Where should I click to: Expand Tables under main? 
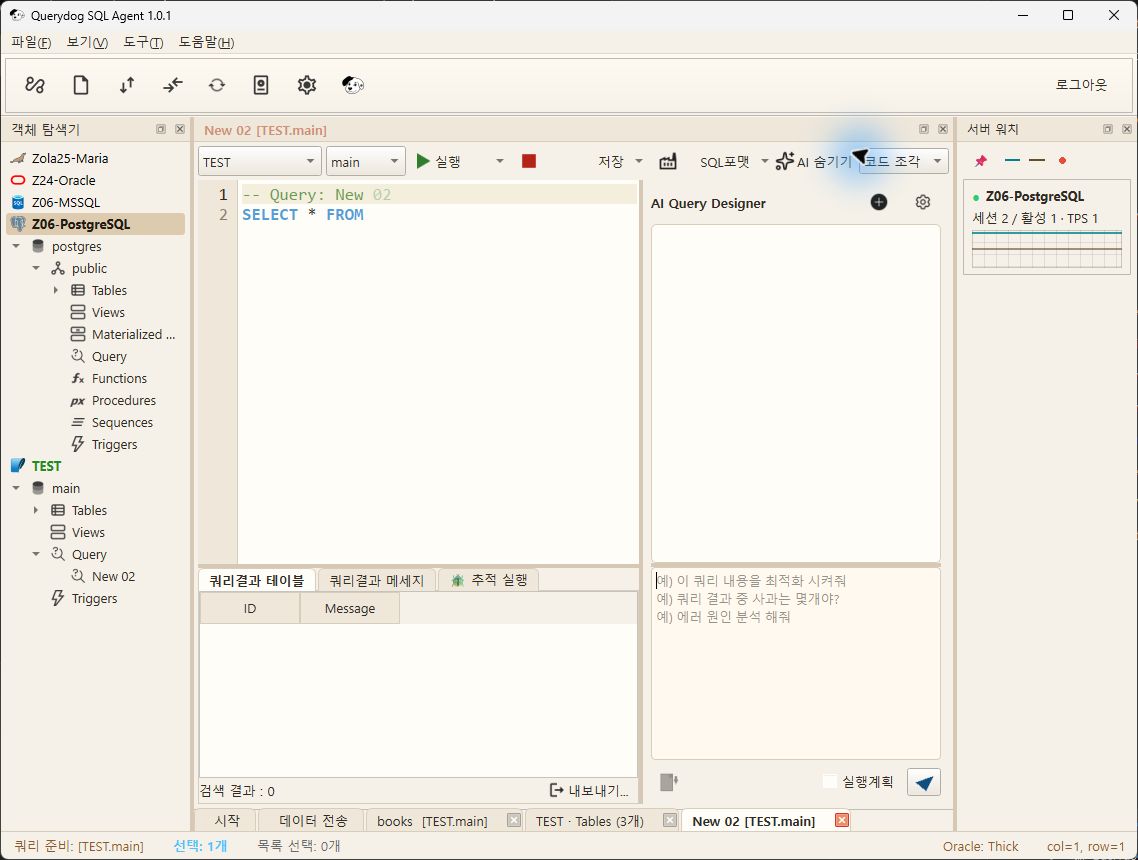[36, 510]
